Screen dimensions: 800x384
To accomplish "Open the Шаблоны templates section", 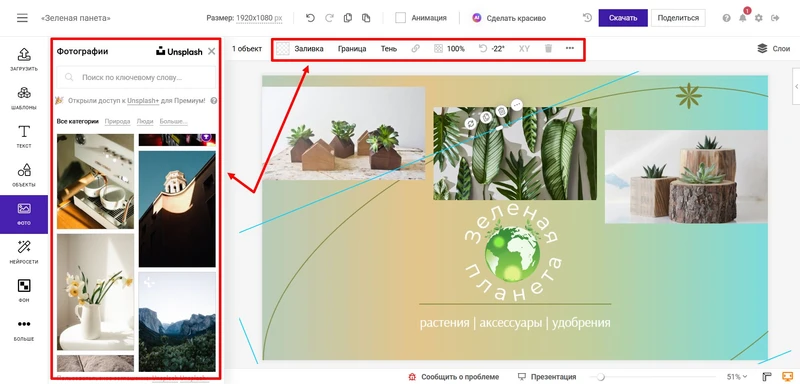I will tap(24, 98).
